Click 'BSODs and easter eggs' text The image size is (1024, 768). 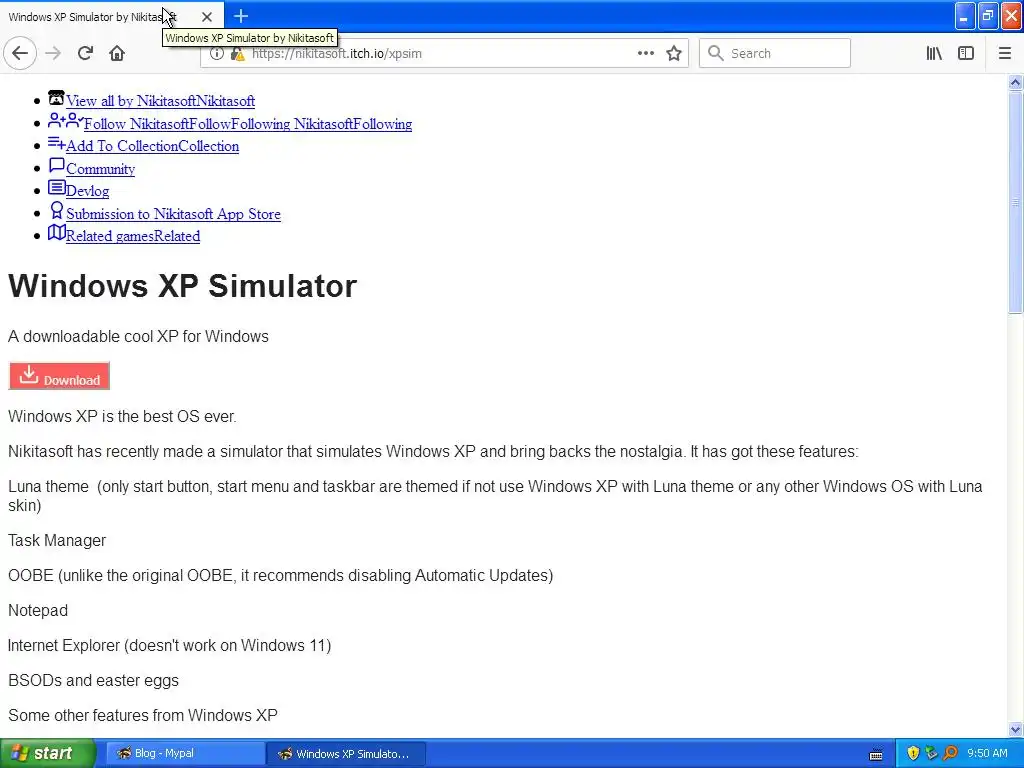coord(93,680)
